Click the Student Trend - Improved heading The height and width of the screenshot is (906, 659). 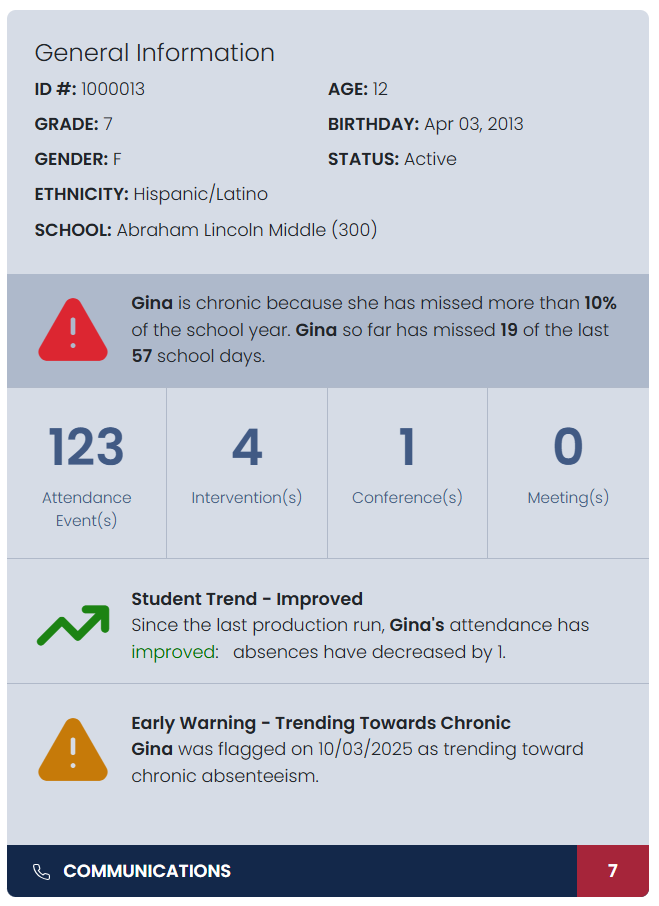pyautogui.click(x=247, y=599)
